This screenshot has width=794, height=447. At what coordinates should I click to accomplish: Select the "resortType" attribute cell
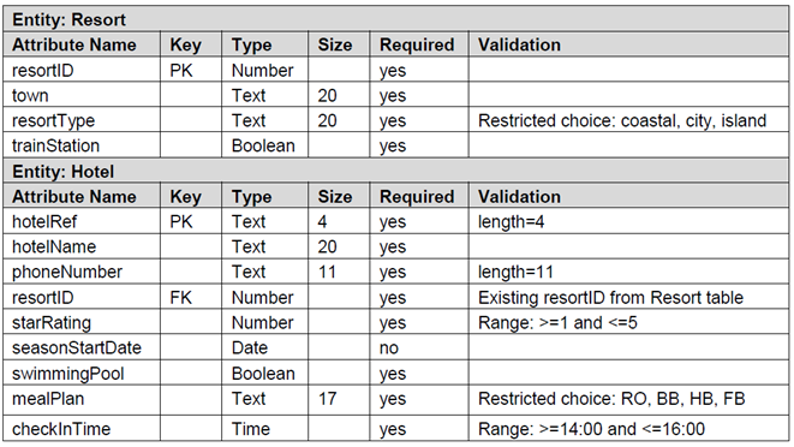click(x=53, y=120)
